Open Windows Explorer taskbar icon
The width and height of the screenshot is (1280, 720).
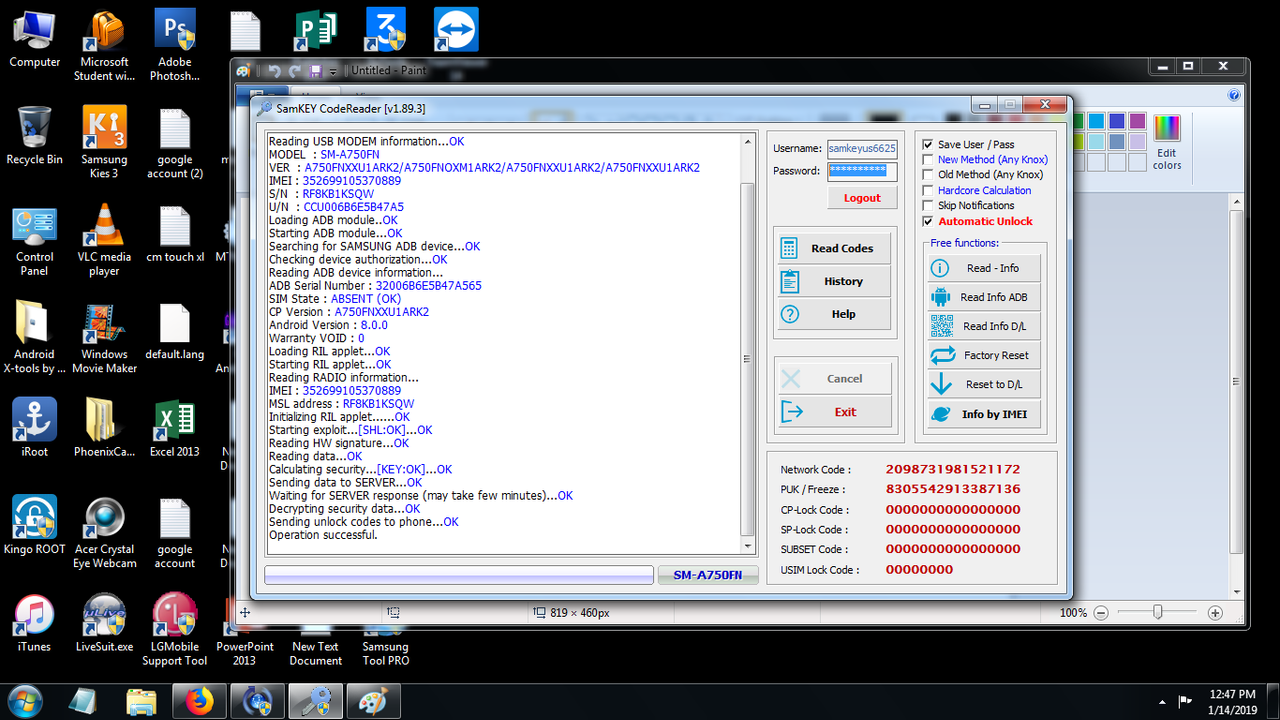[x=142, y=701]
